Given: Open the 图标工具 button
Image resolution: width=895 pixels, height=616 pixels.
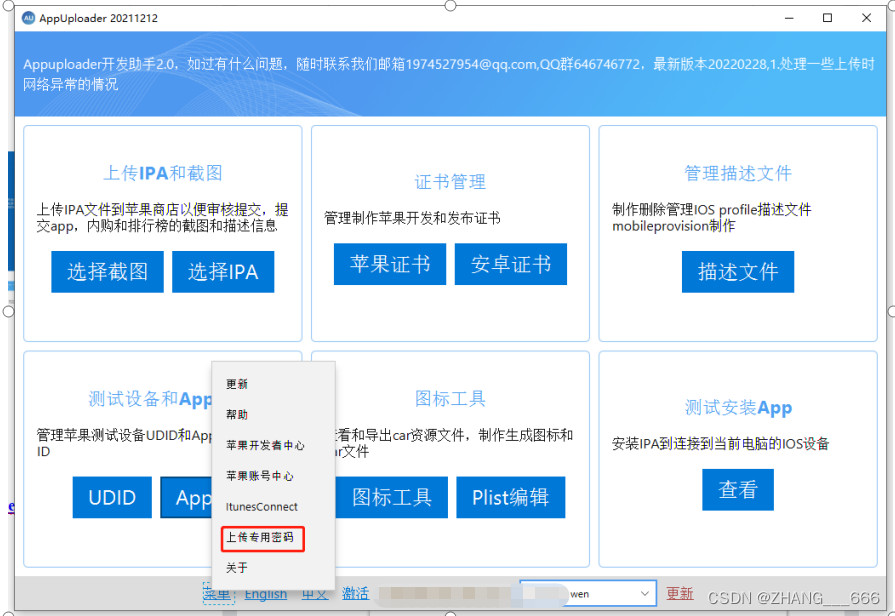Looking at the screenshot, I should click(x=392, y=497).
